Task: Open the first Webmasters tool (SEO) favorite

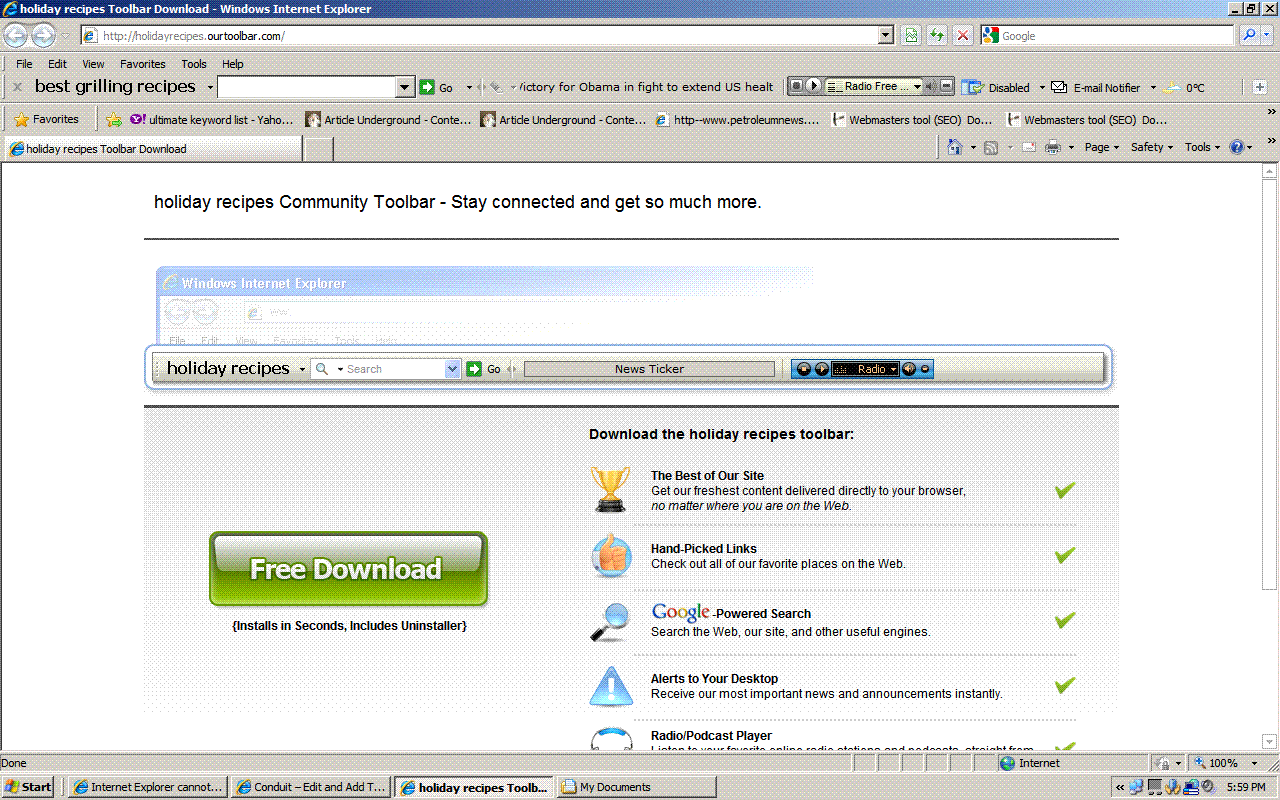Action: (912, 120)
